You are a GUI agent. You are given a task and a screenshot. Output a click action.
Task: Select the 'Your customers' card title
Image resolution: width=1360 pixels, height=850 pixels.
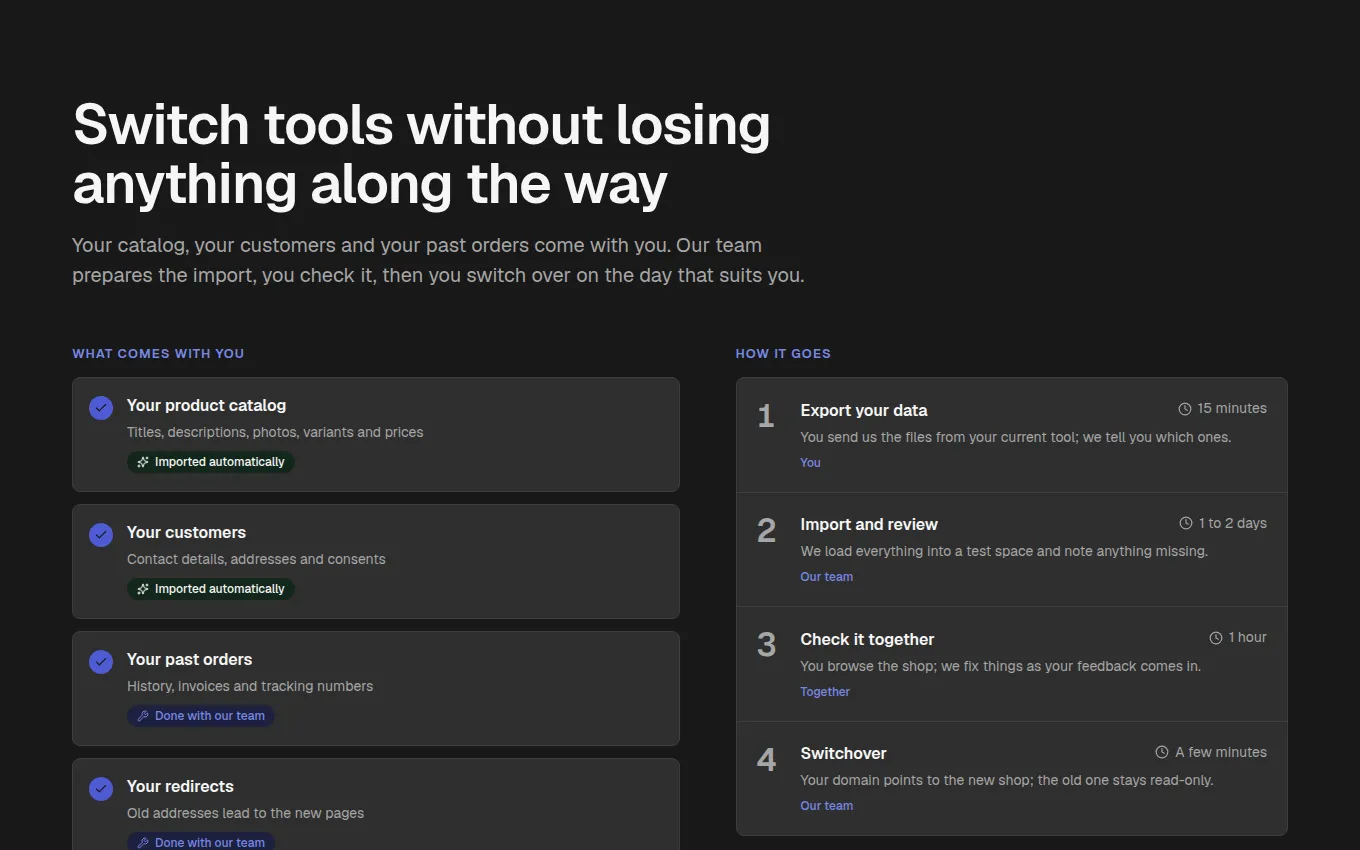(186, 532)
